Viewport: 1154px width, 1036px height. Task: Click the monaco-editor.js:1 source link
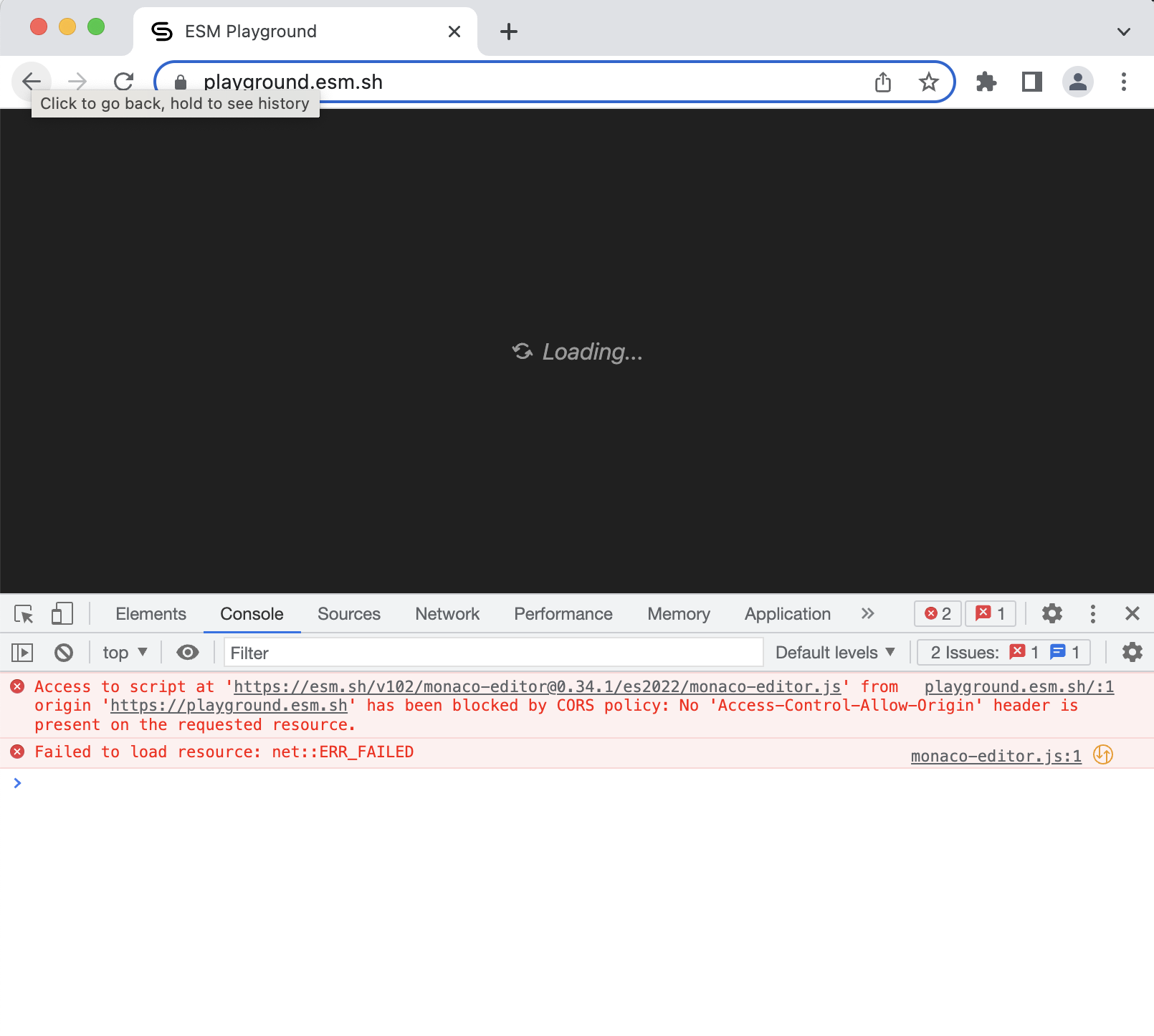(x=995, y=755)
